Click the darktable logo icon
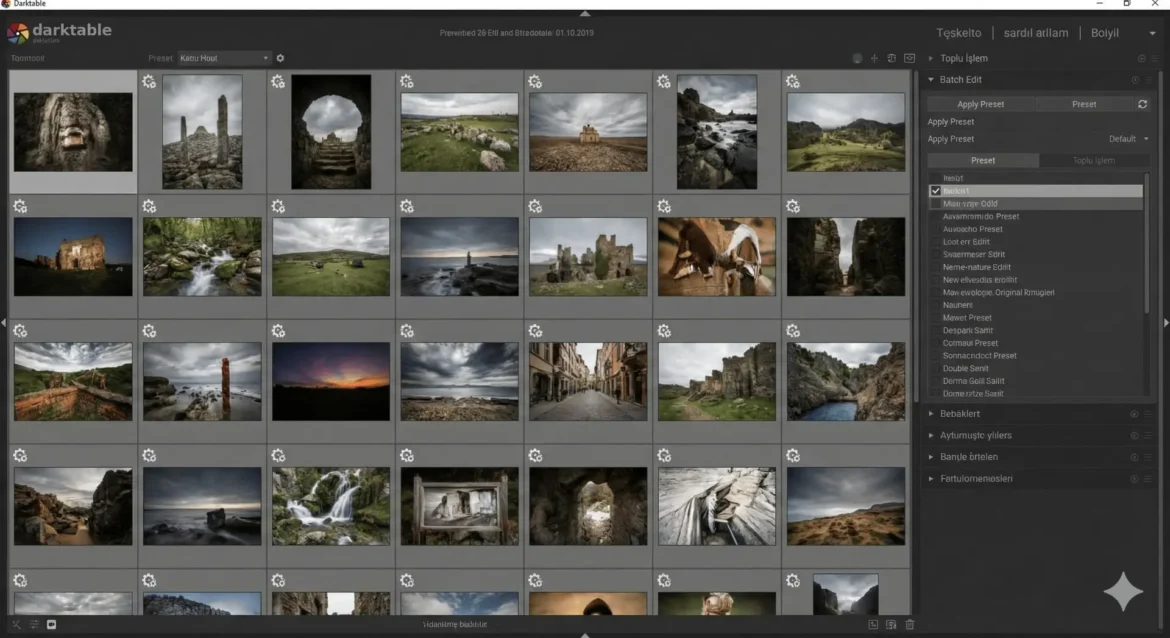1170x638 pixels. 17,34
